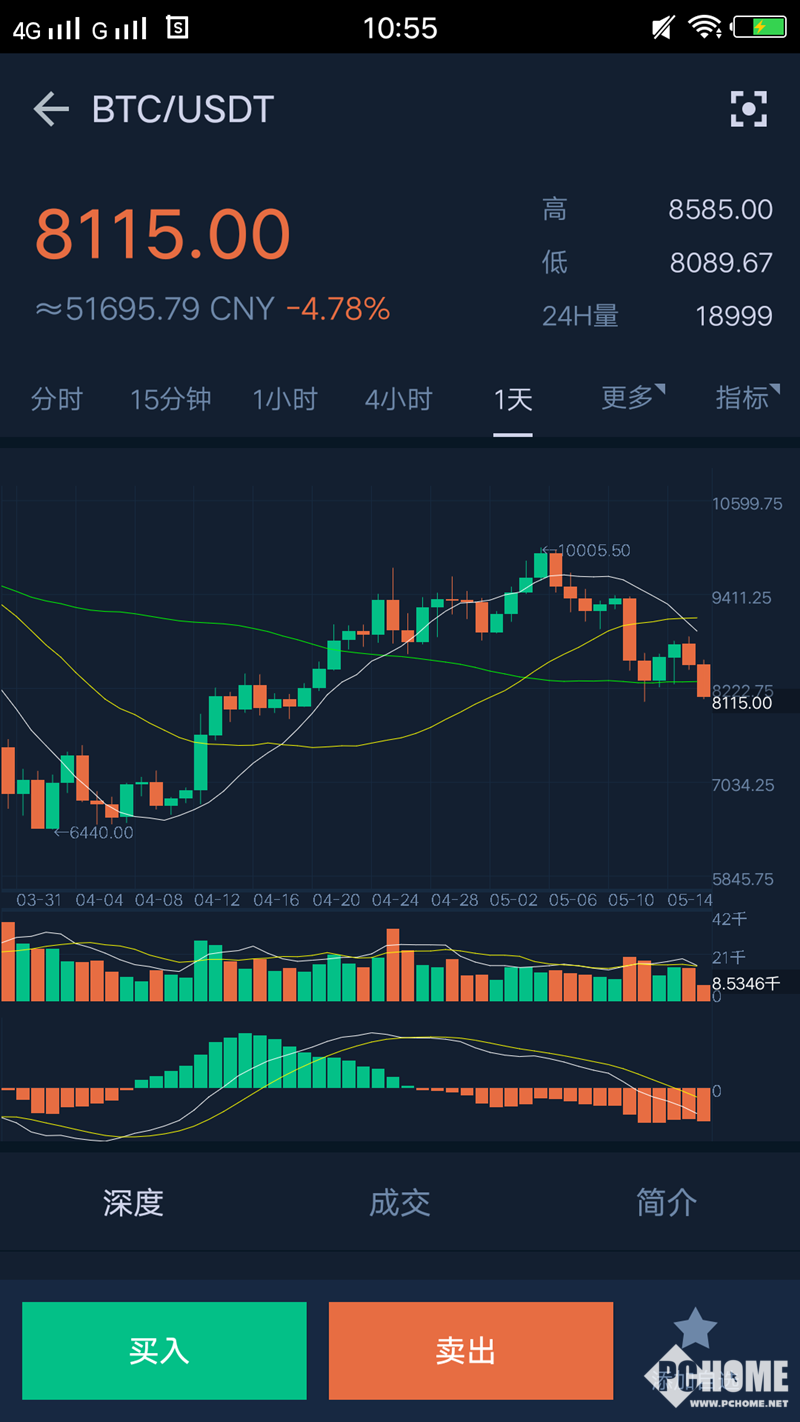Tap the high price 8585.00
The image size is (800, 1422).
click(x=720, y=210)
